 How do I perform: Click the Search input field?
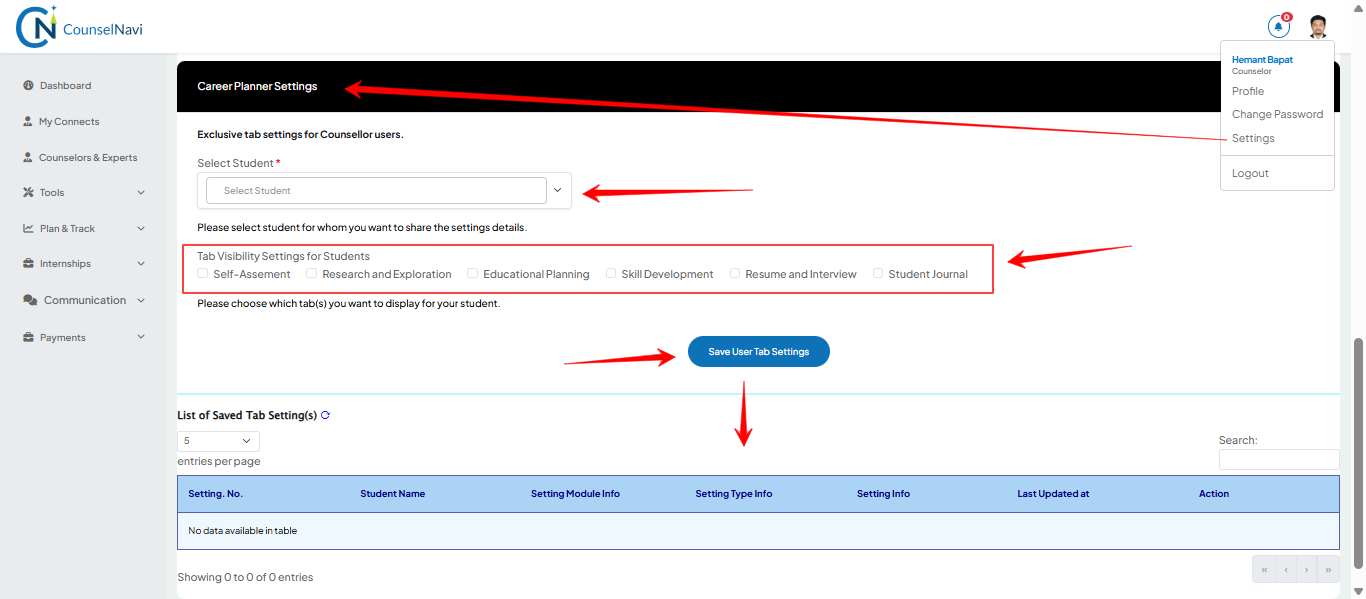coord(1279,459)
